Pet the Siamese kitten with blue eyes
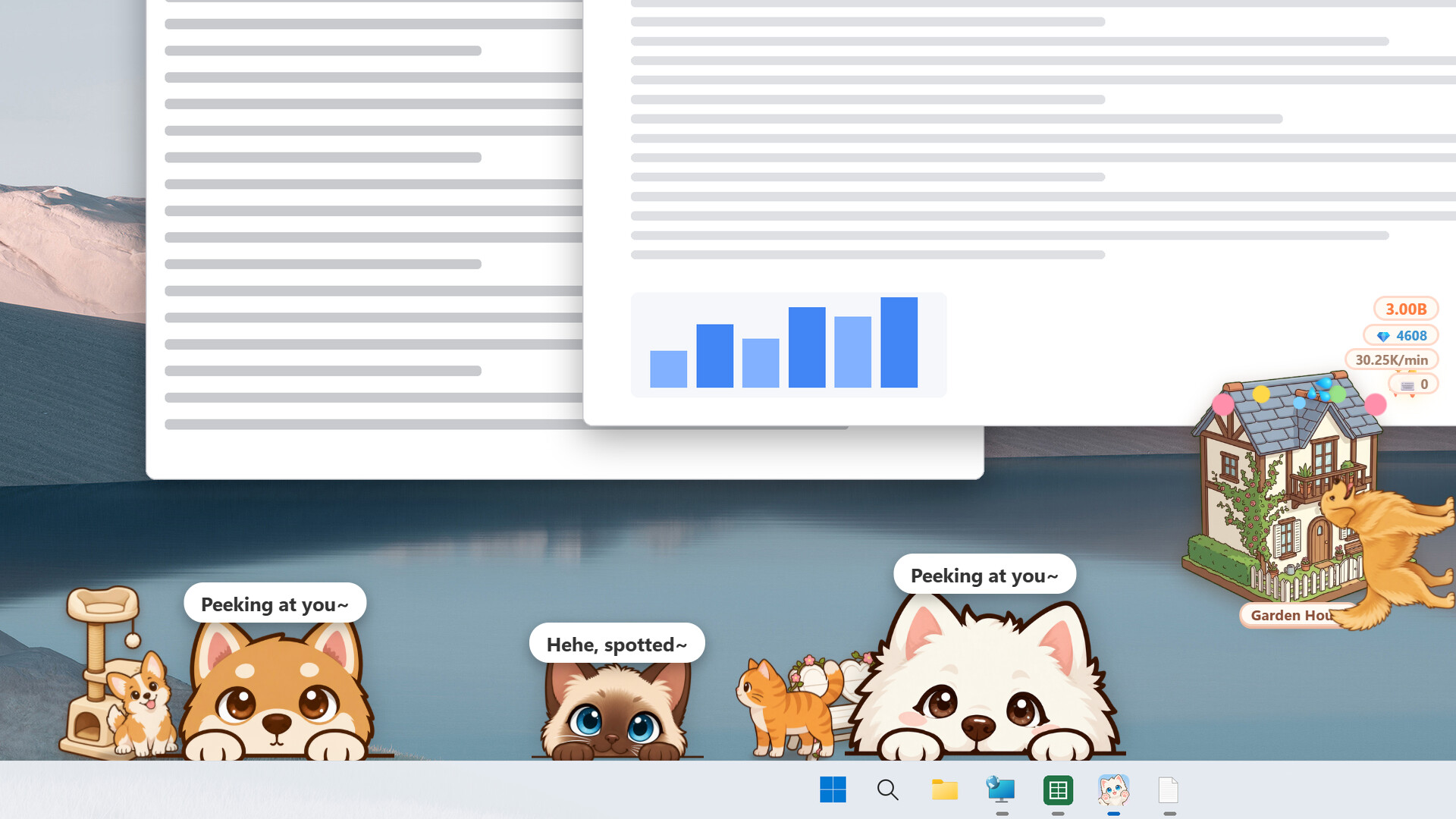This screenshot has width=1456, height=819. [616, 711]
